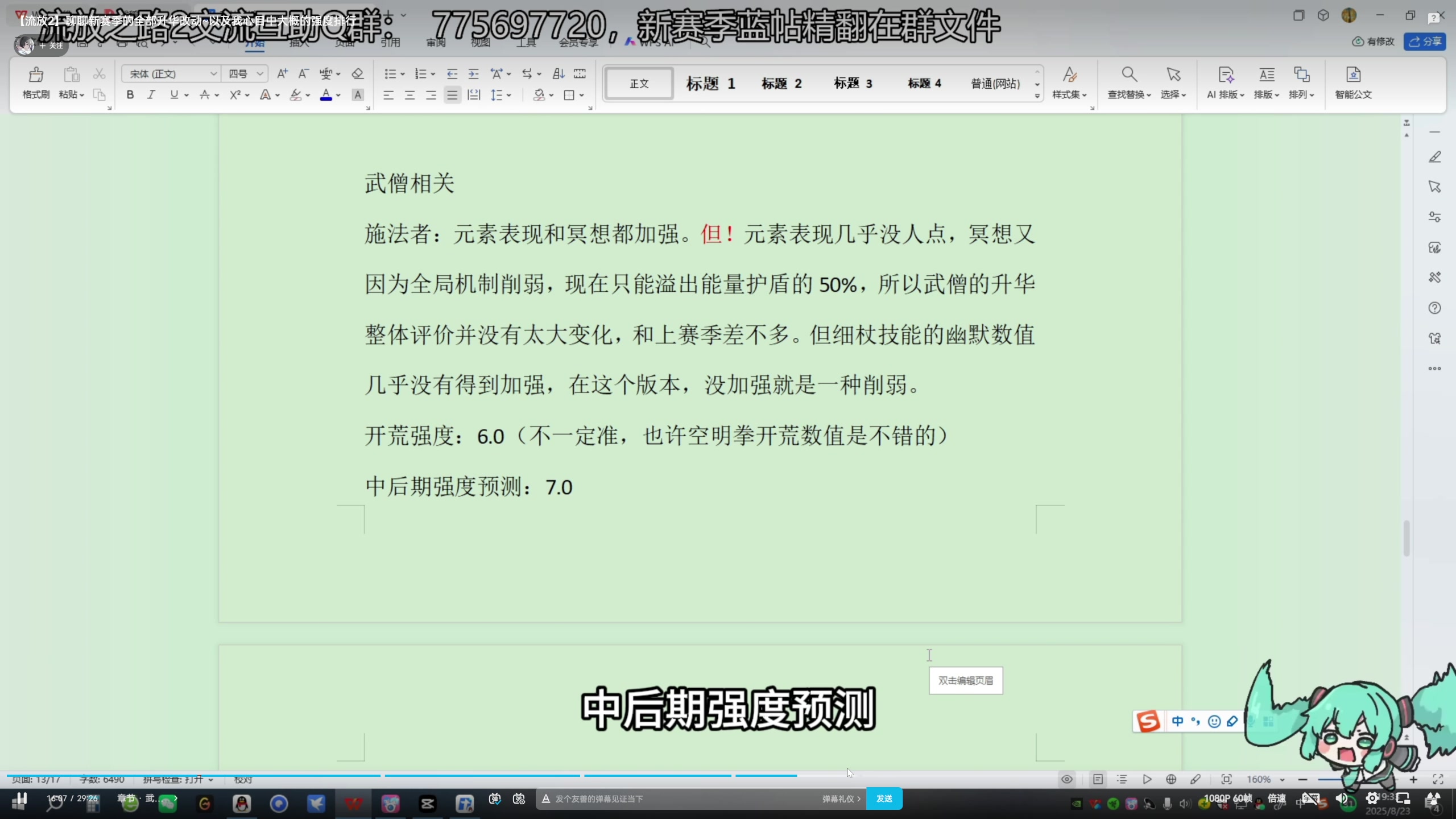
Task: Align text left
Action: [388, 95]
